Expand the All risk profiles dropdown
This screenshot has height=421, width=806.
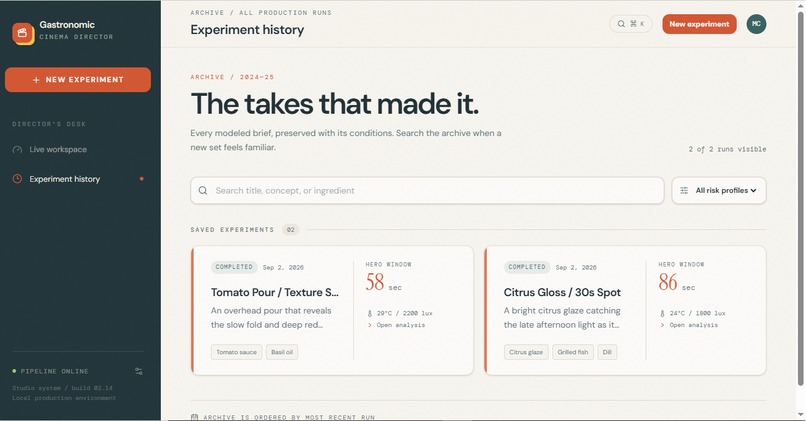tap(719, 190)
